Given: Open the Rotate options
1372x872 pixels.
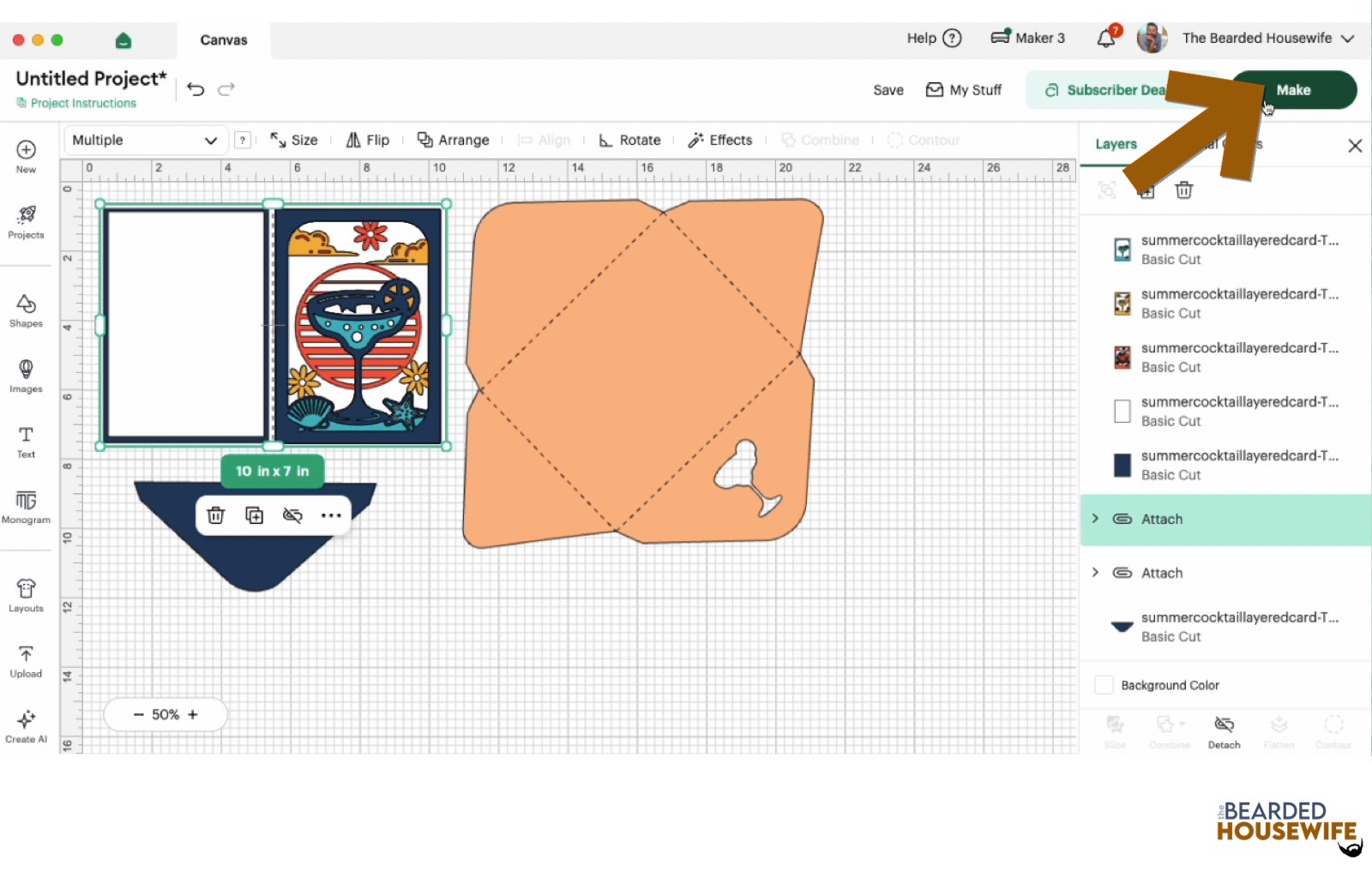Looking at the screenshot, I should tap(629, 140).
